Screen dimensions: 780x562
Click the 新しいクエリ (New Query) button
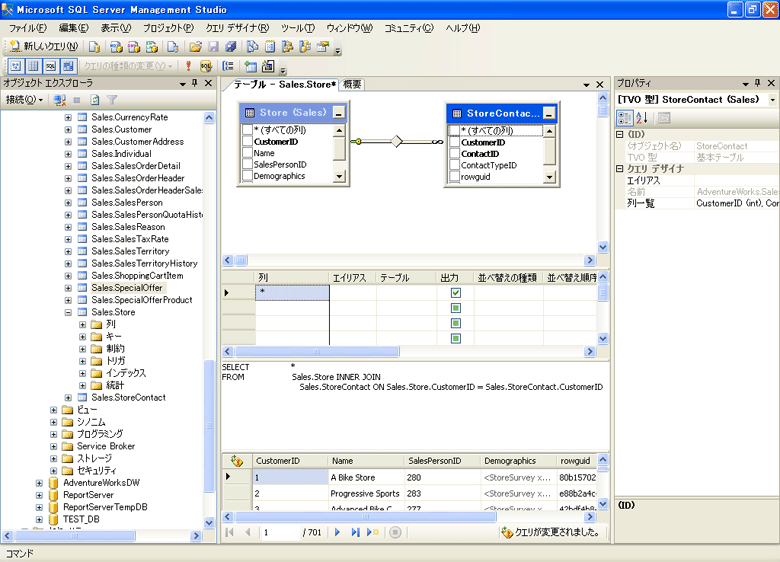coord(44,47)
